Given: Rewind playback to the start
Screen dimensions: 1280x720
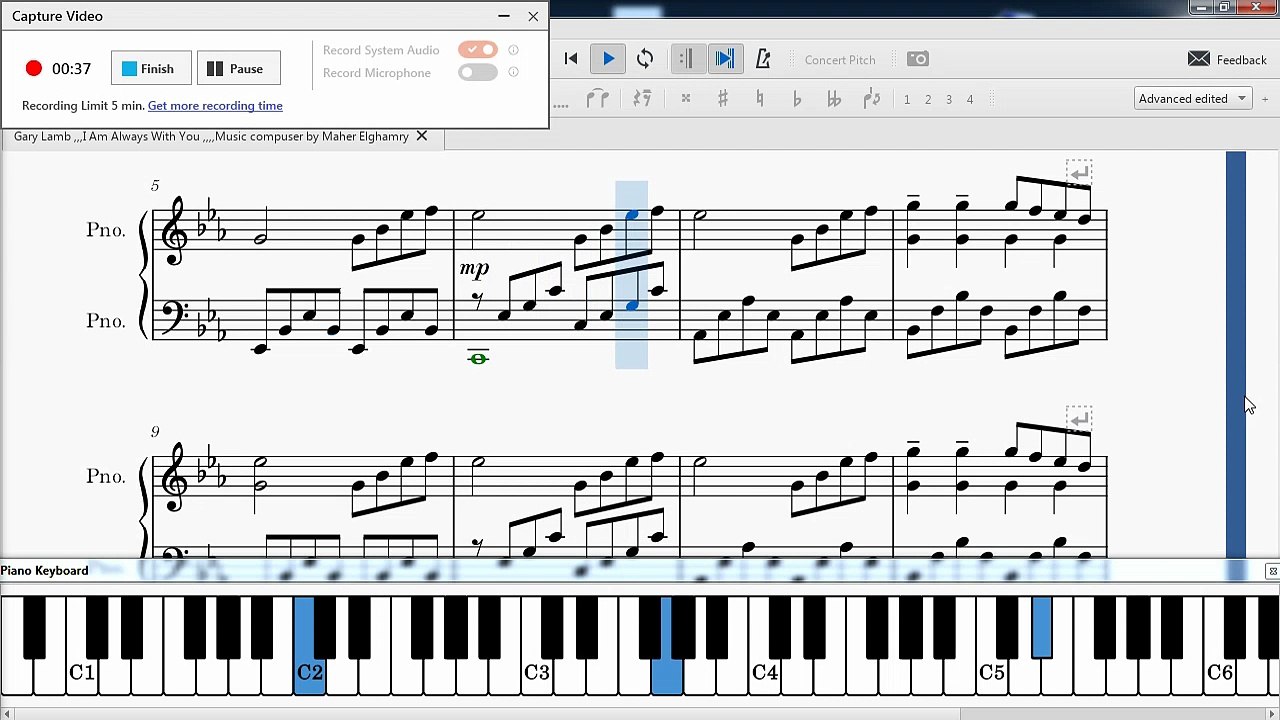Looking at the screenshot, I should click(571, 59).
